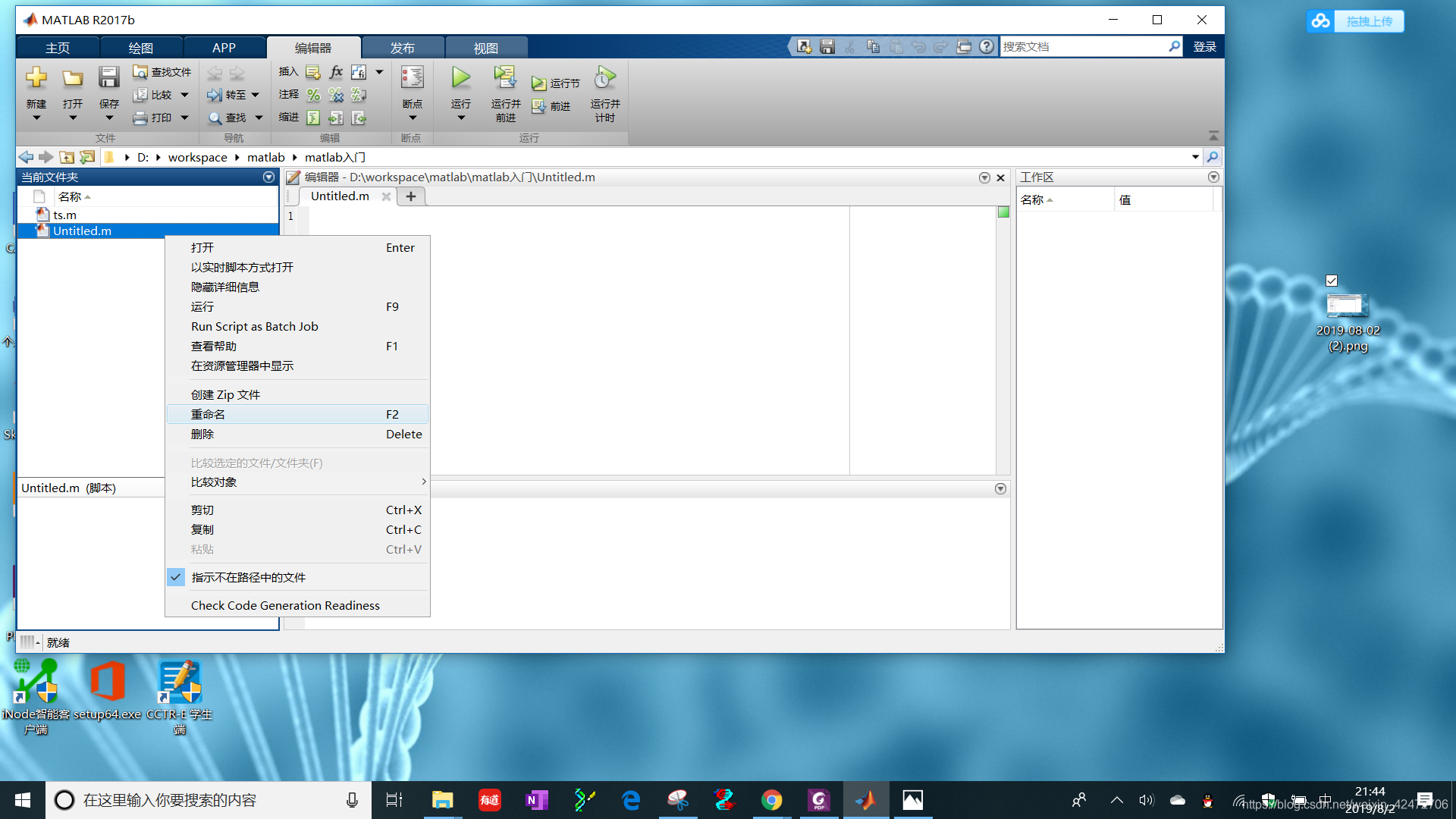Click the browse for folder icon
Viewport: 1456px width, 819px height.
pos(87,157)
